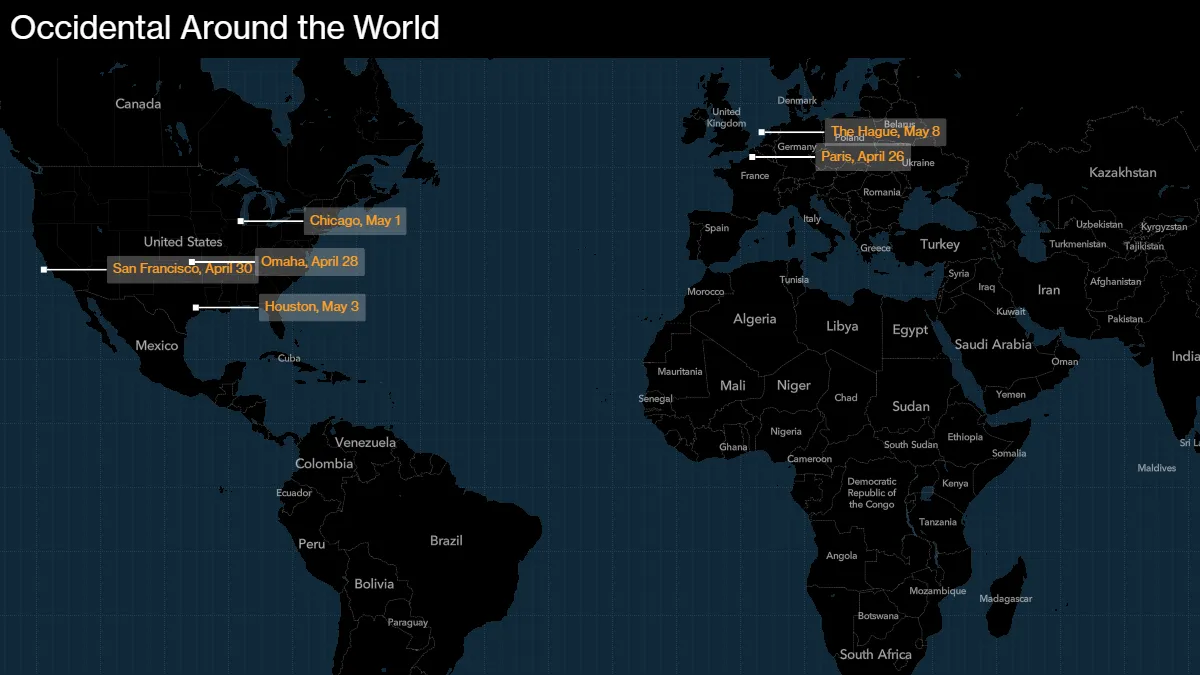The image size is (1200, 675).
Task: Click the Cuba map label
Action: pyautogui.click(x=289, y=358)
